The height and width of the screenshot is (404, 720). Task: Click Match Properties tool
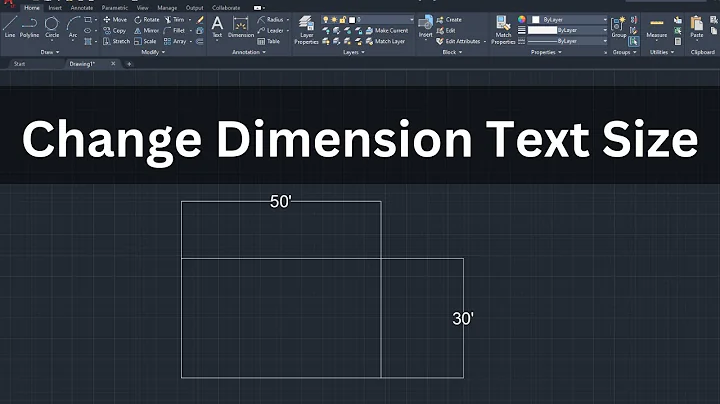(503, 29)
